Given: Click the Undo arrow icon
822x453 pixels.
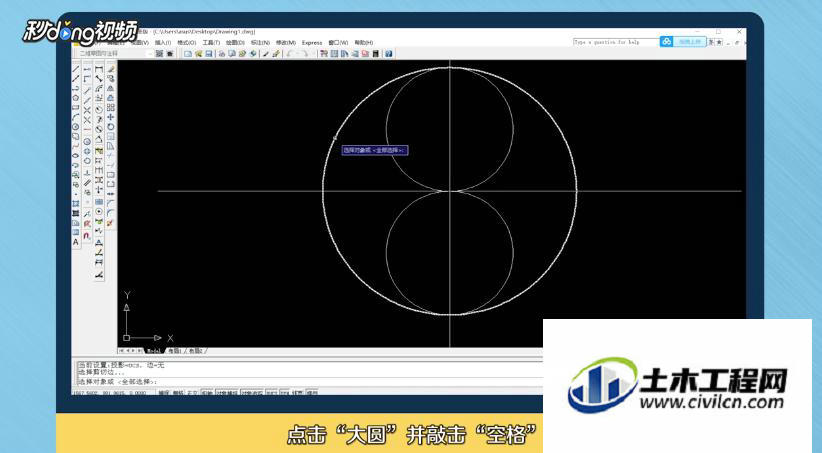Looking at the screenshot, I should (x=289, y=53).
